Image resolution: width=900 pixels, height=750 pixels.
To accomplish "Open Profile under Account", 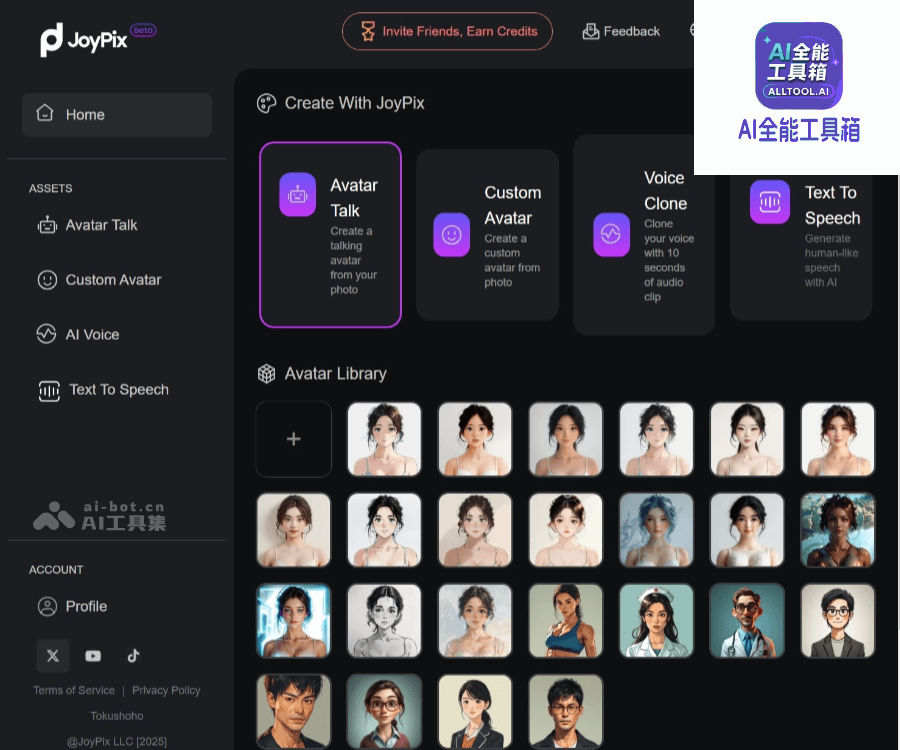I will pyautogui.click(x=72, y=607).
